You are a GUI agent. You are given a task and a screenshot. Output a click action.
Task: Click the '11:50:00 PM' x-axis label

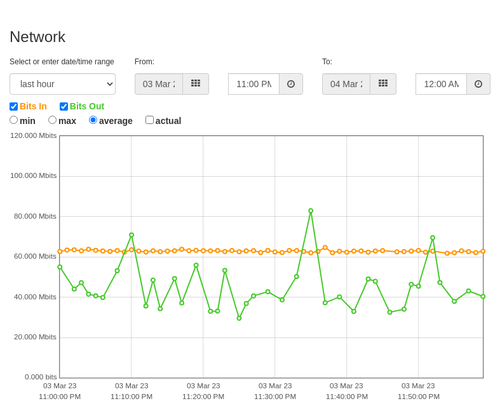click(x=418, y=397)
